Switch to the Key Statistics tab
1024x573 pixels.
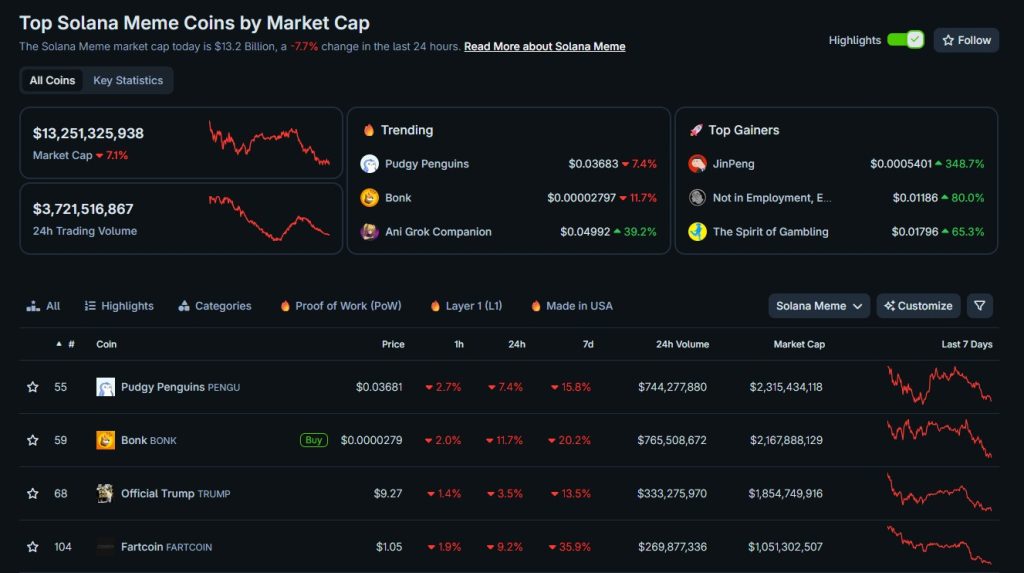coord(128,80)
